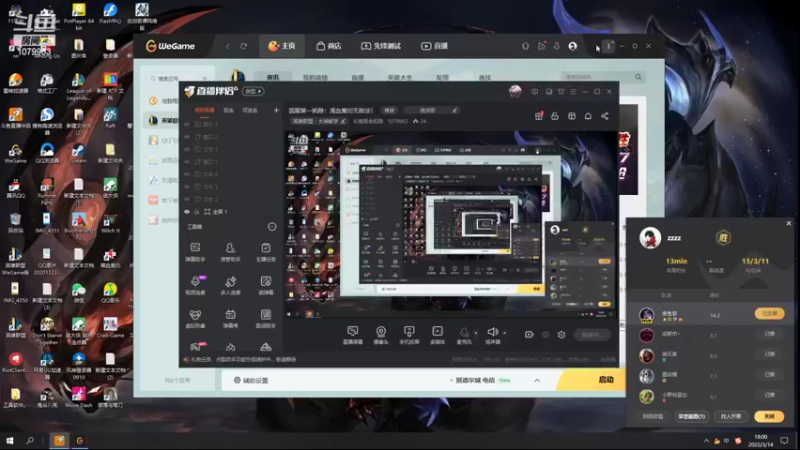Open the WeGame user profile avatar icon
This screenshot has width=800, height=450.
click(x=572, y=46)
